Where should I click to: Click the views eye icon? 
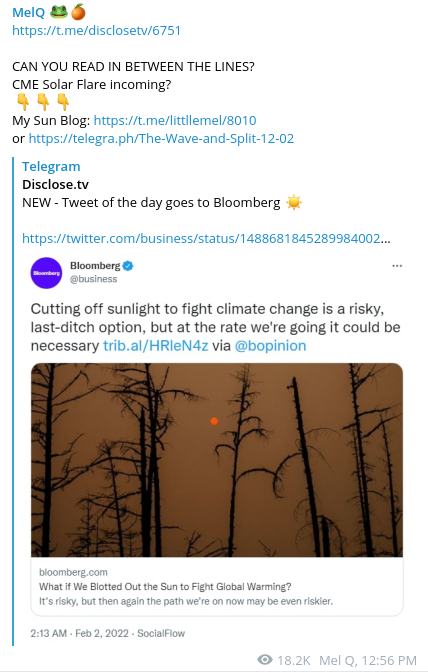[x=265, y=660]
